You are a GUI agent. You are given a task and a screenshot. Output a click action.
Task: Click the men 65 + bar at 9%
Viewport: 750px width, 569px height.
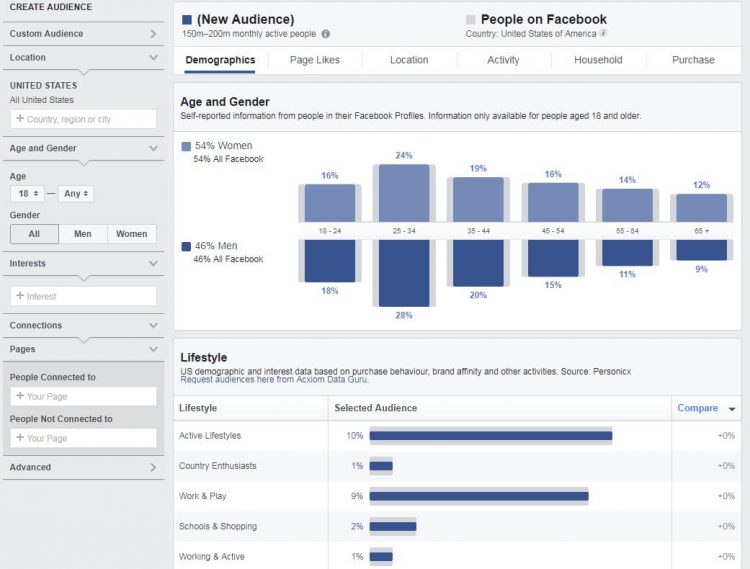(702, 250)
